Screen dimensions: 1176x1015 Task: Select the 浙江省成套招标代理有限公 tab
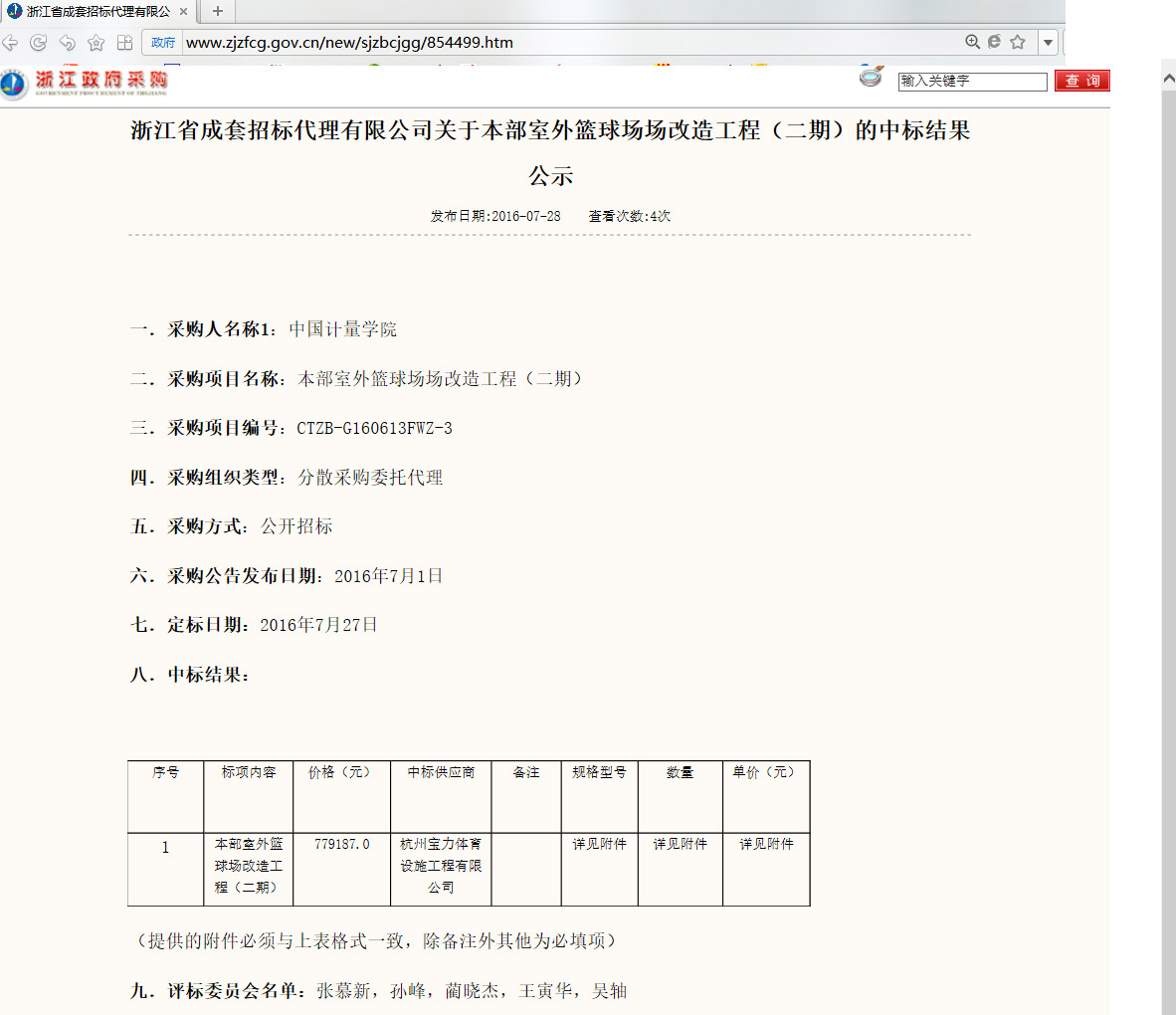(x=97, y=12)
